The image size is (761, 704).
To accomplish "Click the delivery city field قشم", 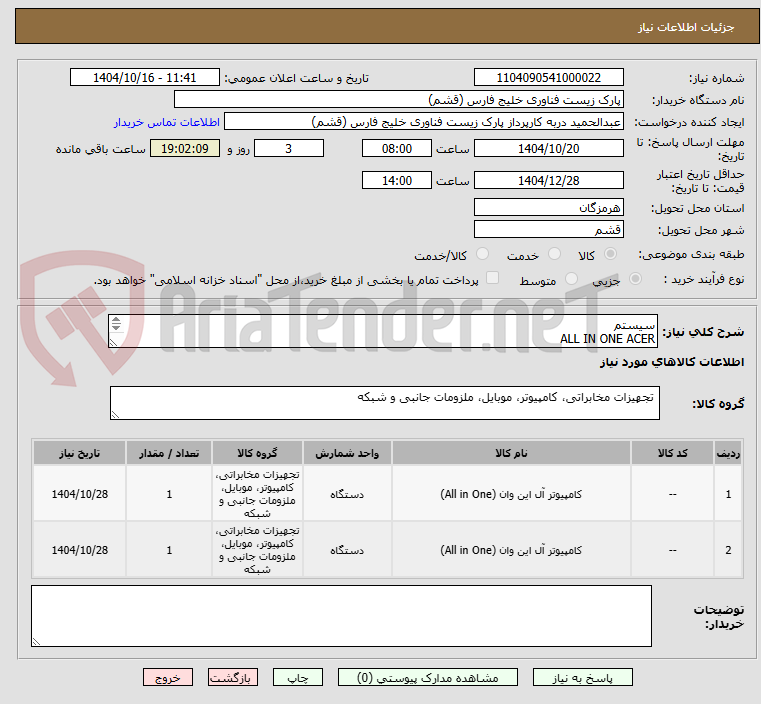I will tap(548, 229).
